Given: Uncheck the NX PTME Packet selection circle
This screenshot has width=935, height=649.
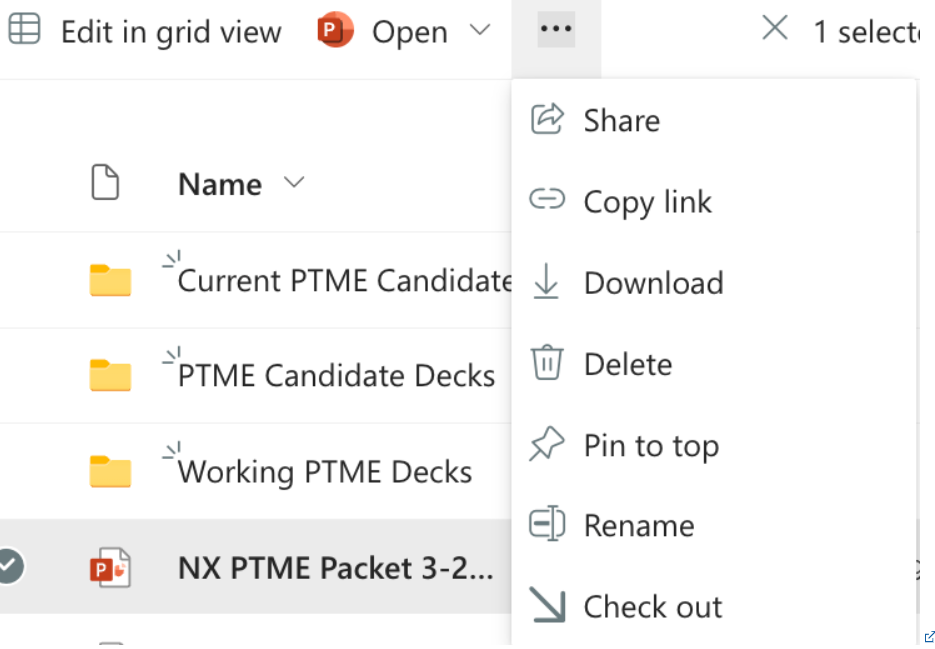Looking at the screenshot, I should tap(9, 566).
